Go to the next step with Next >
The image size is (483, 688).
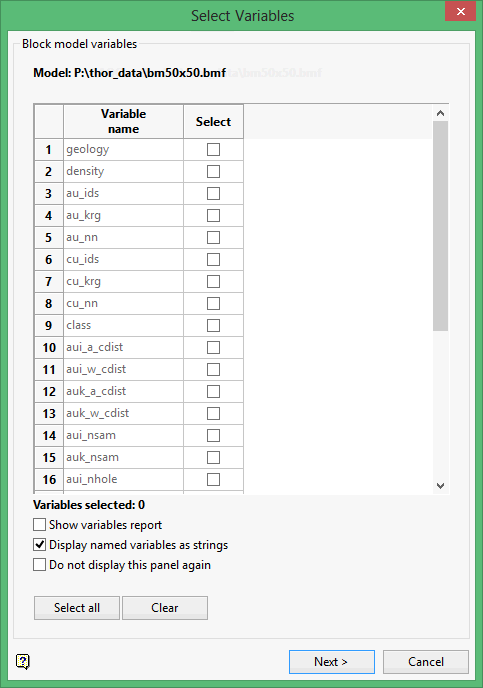pyautogui.click(x=332, y=662)
